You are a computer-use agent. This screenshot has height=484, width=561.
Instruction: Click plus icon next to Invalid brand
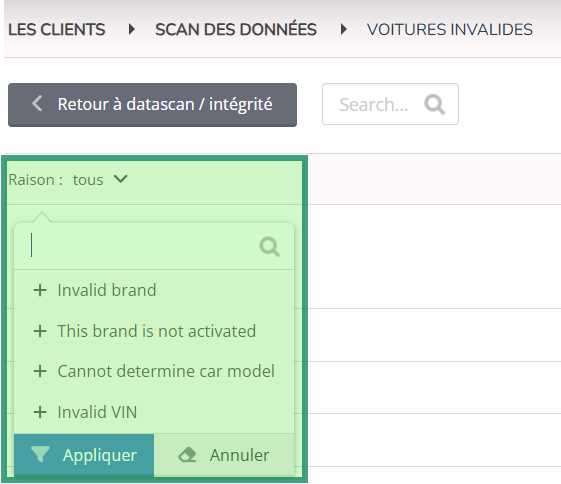pos(40,290)
